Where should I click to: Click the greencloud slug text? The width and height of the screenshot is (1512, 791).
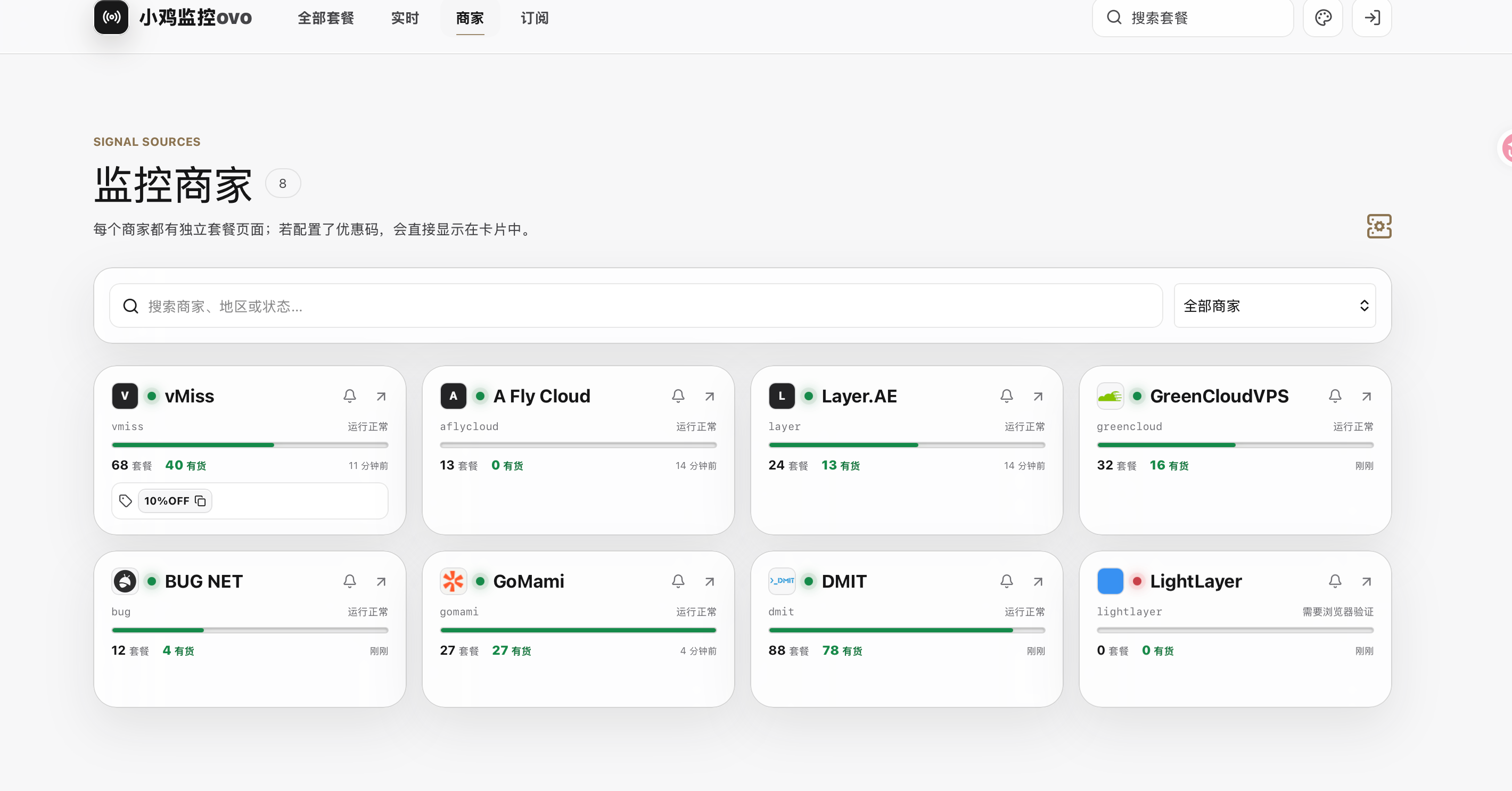click(1129, 426)
